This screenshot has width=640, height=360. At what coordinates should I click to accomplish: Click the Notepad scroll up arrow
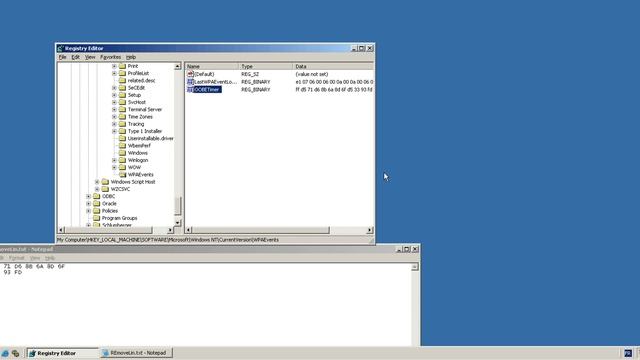point(415,267)
